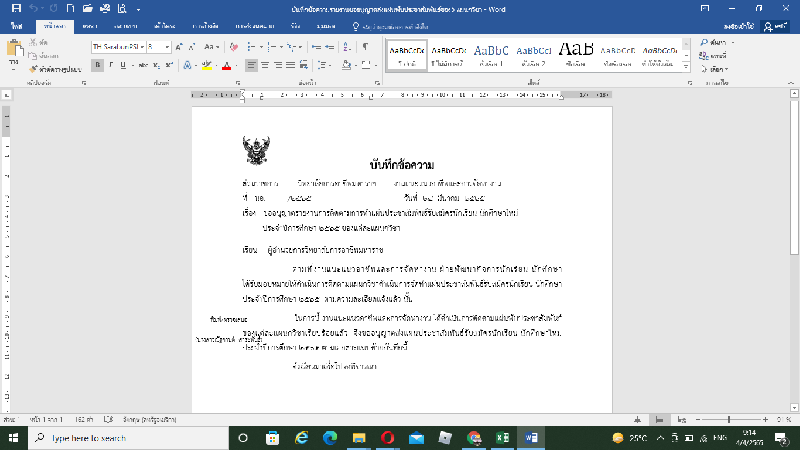The width and height of the screenshot is (800, 450).
Task: Click the red font color button
Action: pyautogui.click(x=226, y=66)
